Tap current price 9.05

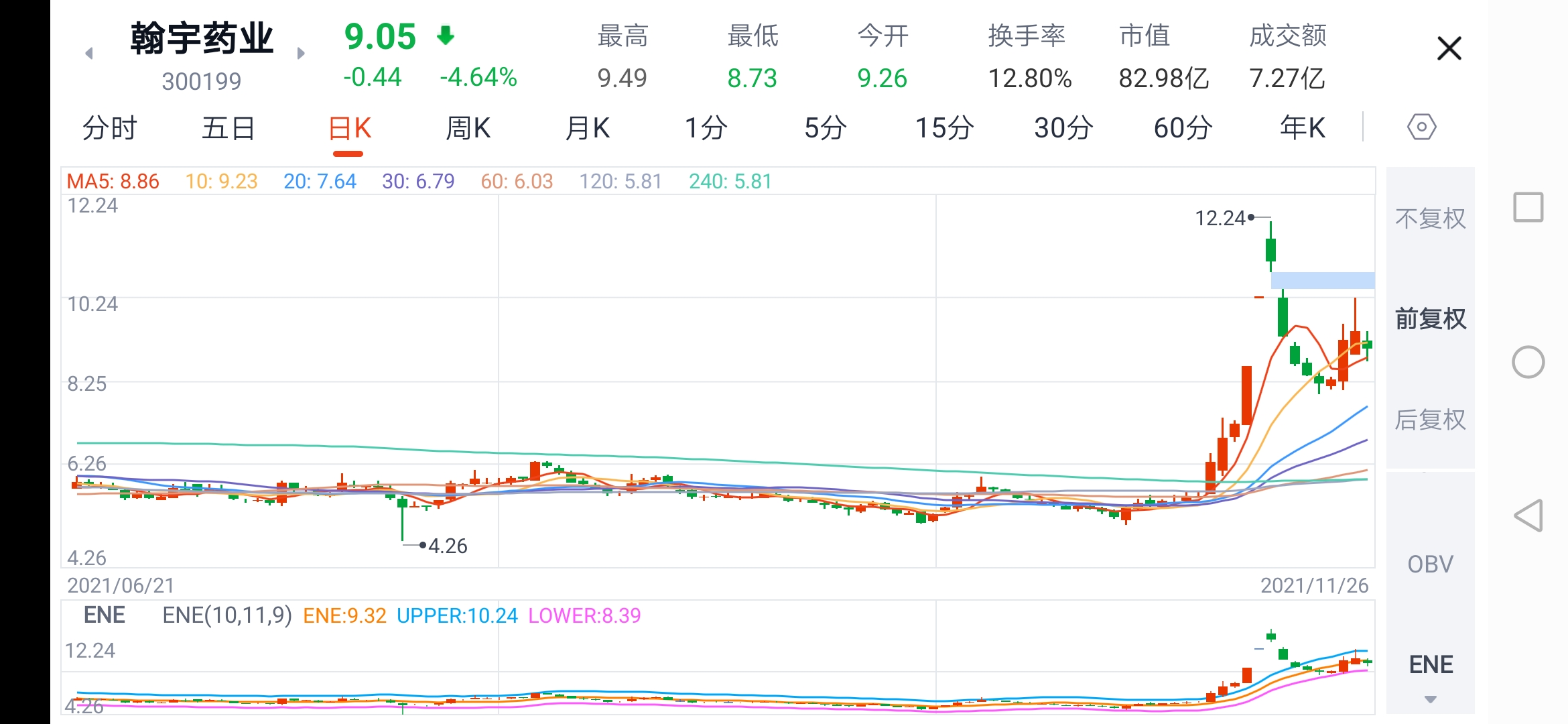click(380, 37)
